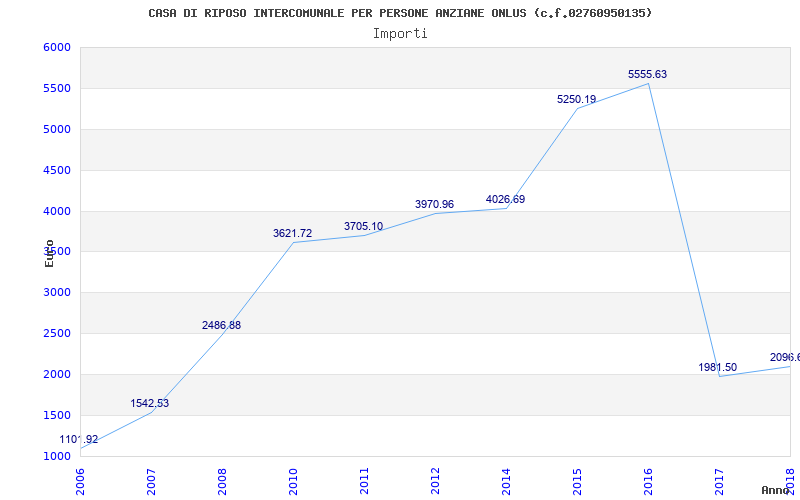Click the y-axis value 5000
Image resolution: width=800 pixels, height=500 pixels.
[x=57, y=129]
